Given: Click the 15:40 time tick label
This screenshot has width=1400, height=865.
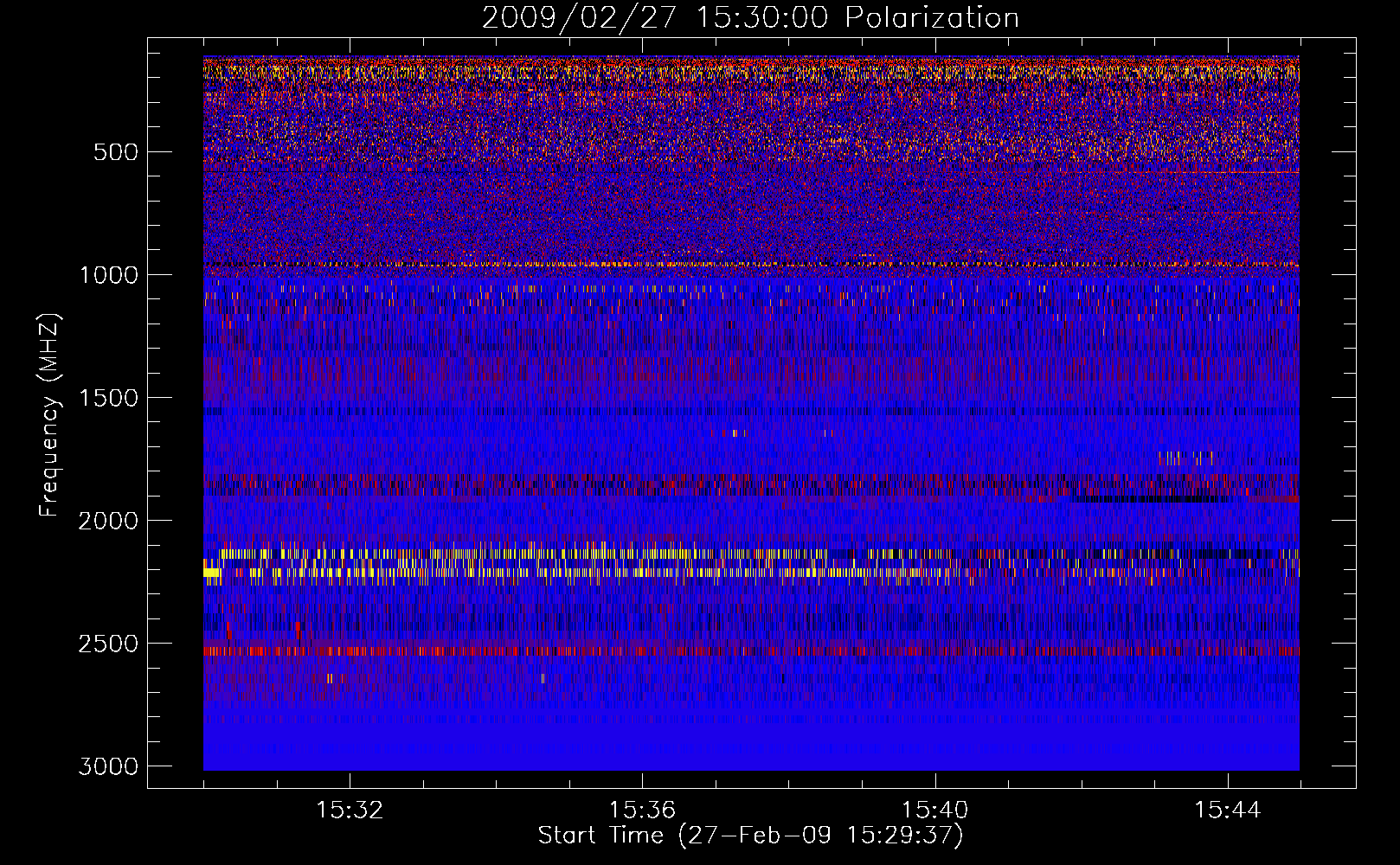Looking at the screenshot, I should point(934,811).
